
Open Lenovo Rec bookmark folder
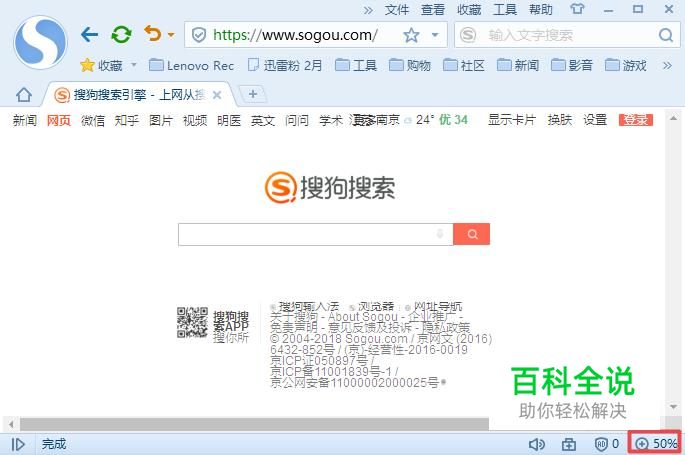pyautogui.click(x=191, y=65)
